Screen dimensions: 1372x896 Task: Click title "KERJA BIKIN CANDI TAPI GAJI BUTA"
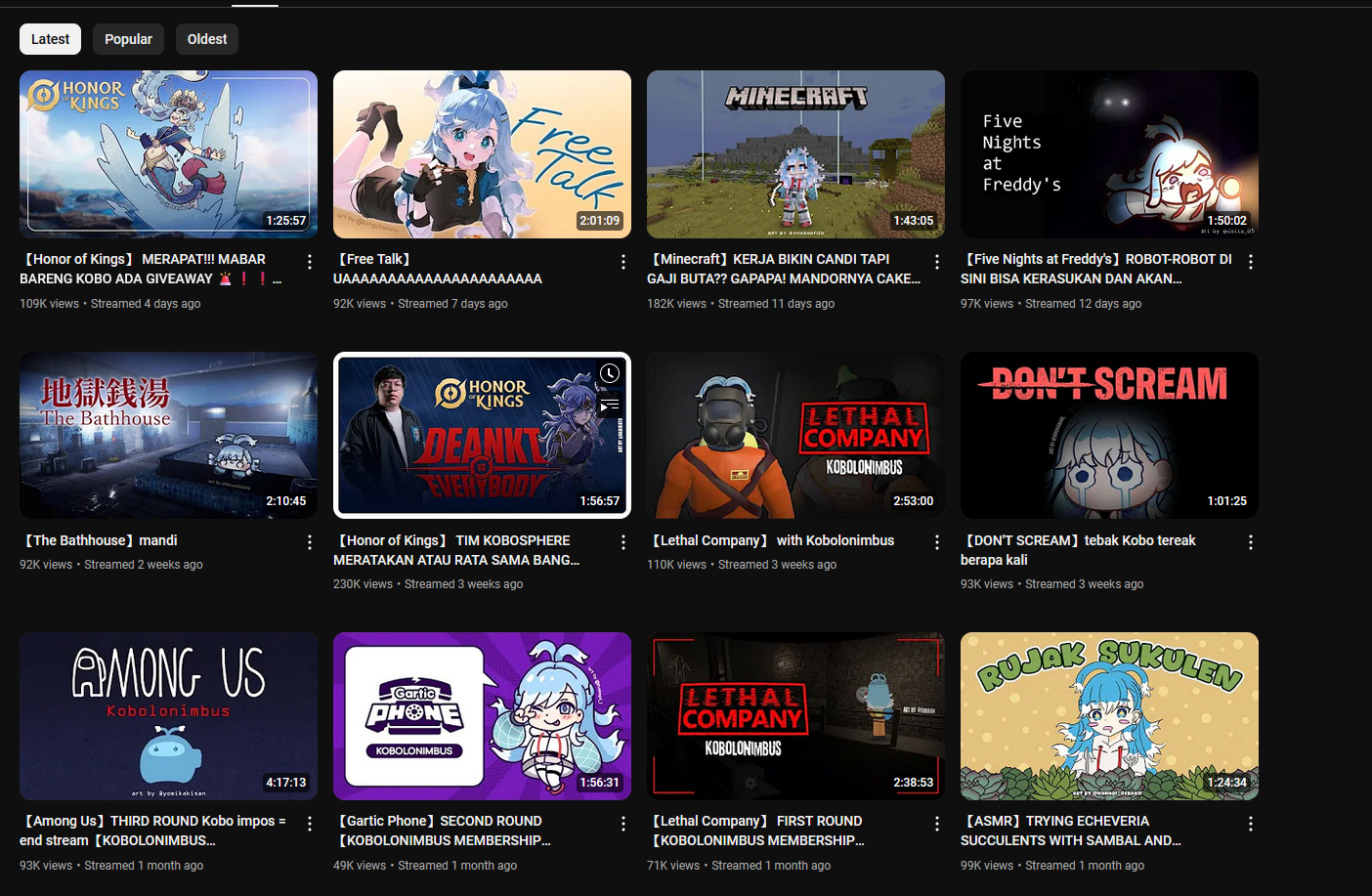784,269
